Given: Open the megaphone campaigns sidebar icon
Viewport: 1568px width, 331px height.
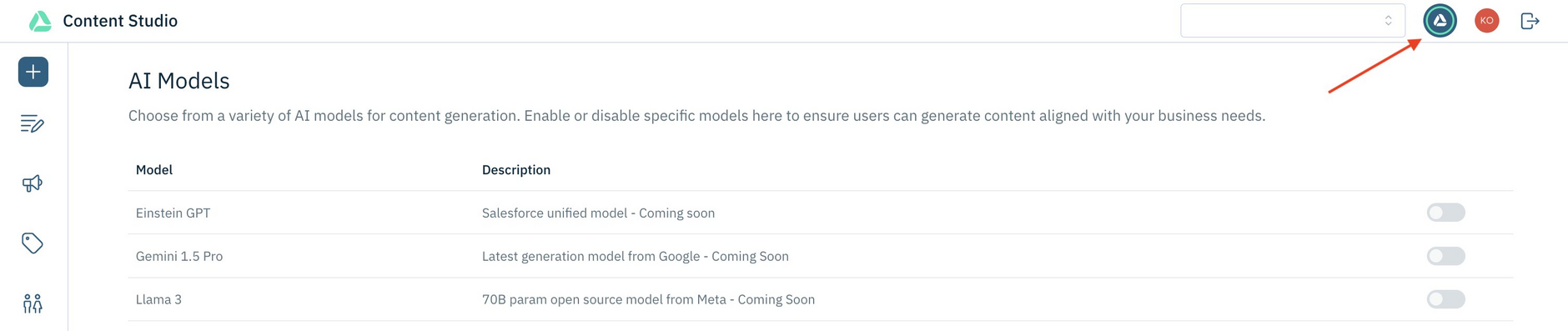Looking at the screenshot, I should 33,183.
